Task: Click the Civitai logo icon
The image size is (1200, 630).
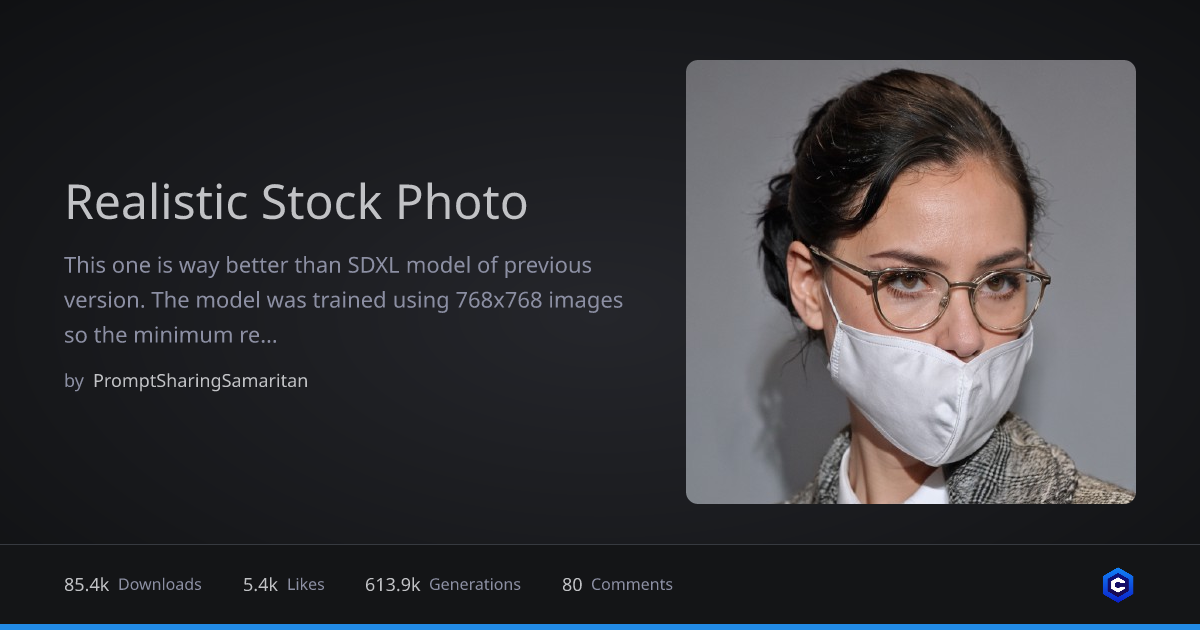Action: [1117, 585]
